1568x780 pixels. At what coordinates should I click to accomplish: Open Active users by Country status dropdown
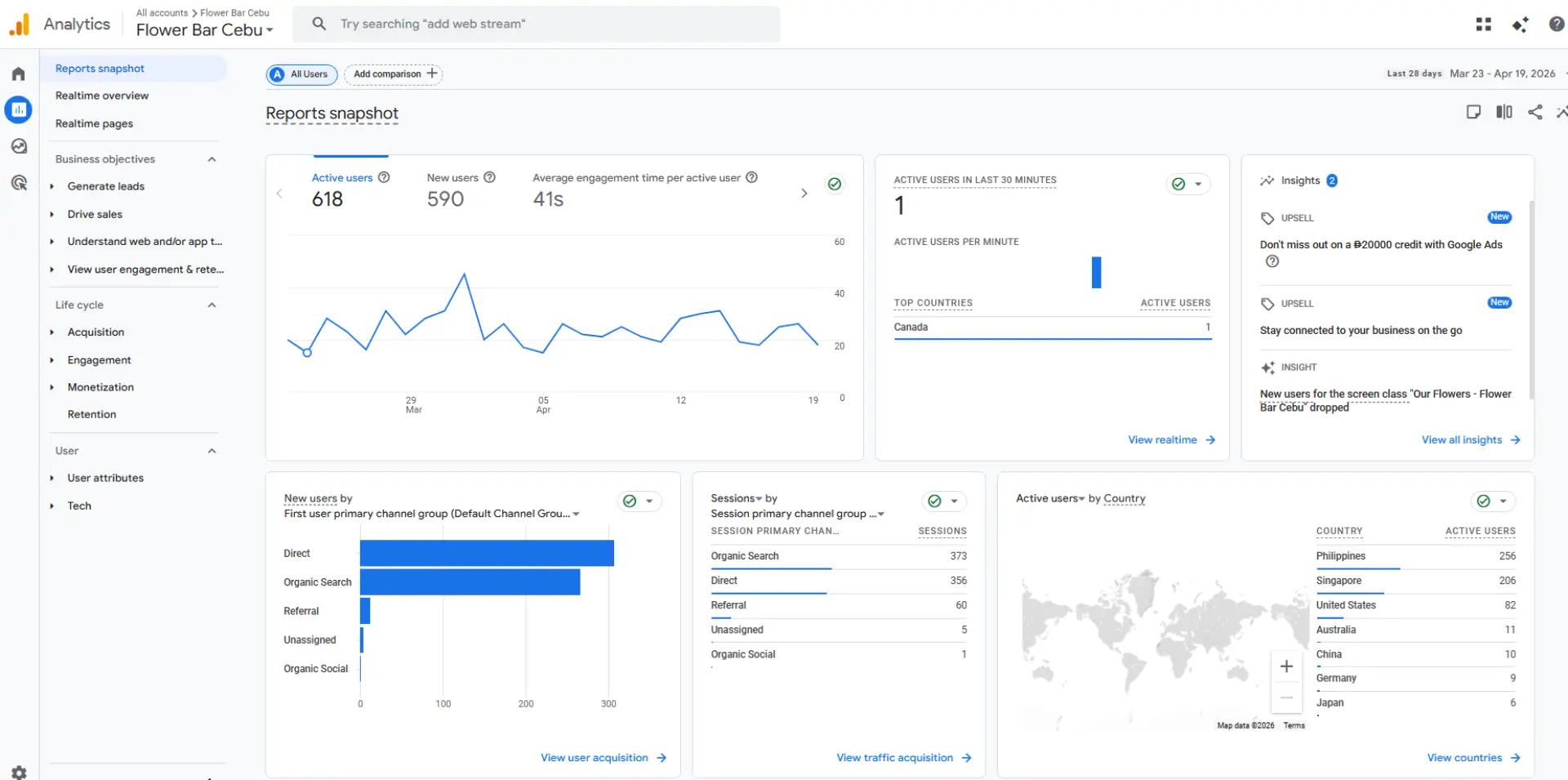pos(1493,501)
